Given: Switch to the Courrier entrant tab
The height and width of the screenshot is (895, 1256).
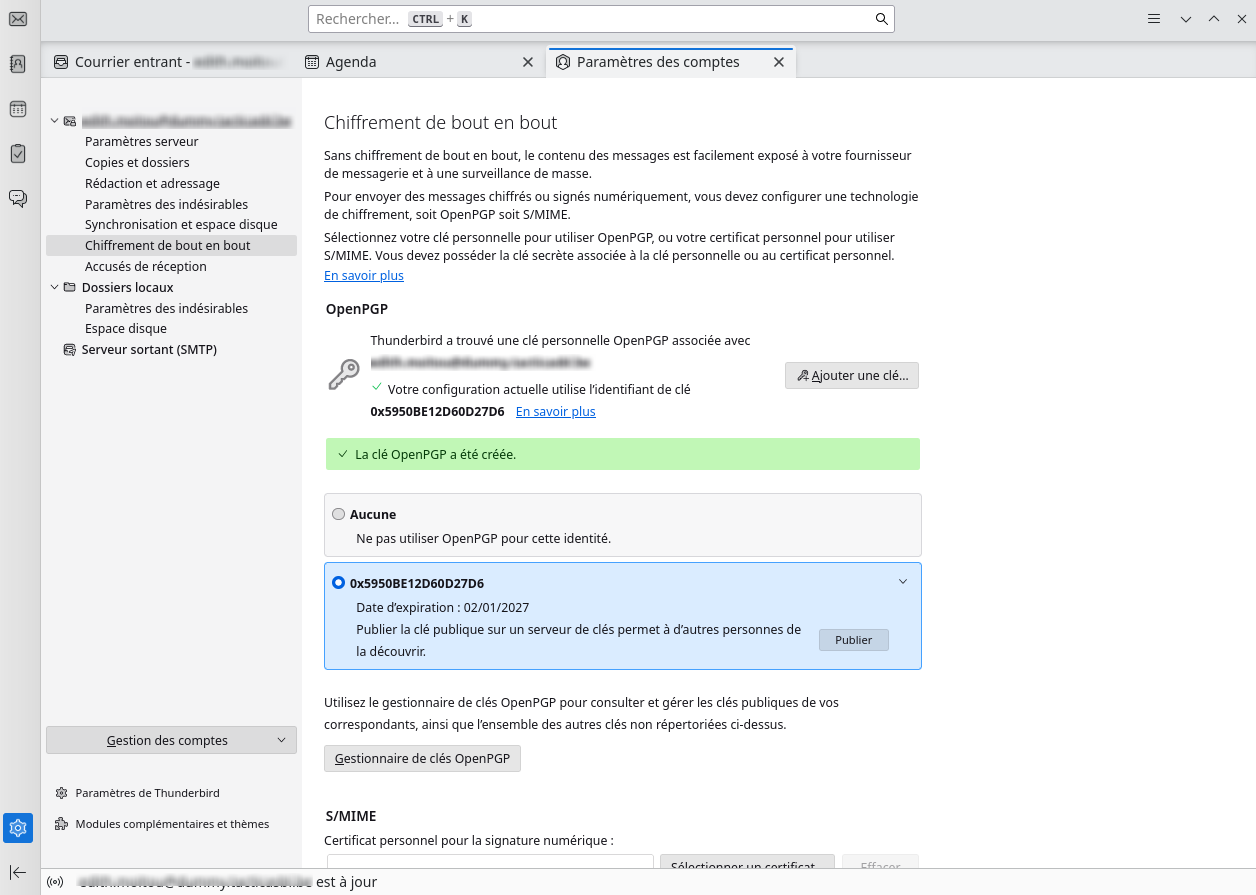Looking at the screenshot, I should coord(168,62).
